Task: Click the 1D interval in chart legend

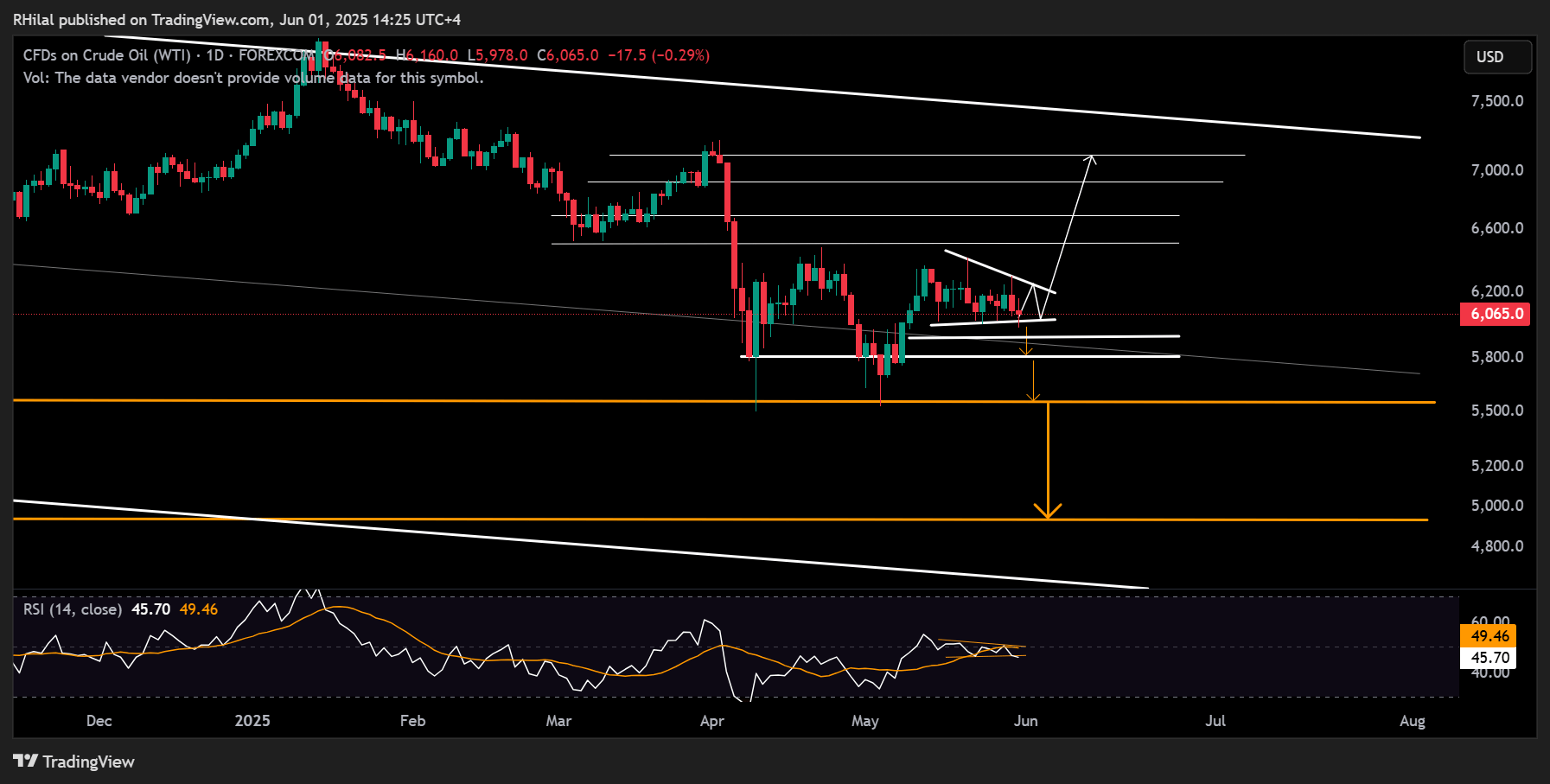Action: [x=214, y=55]
